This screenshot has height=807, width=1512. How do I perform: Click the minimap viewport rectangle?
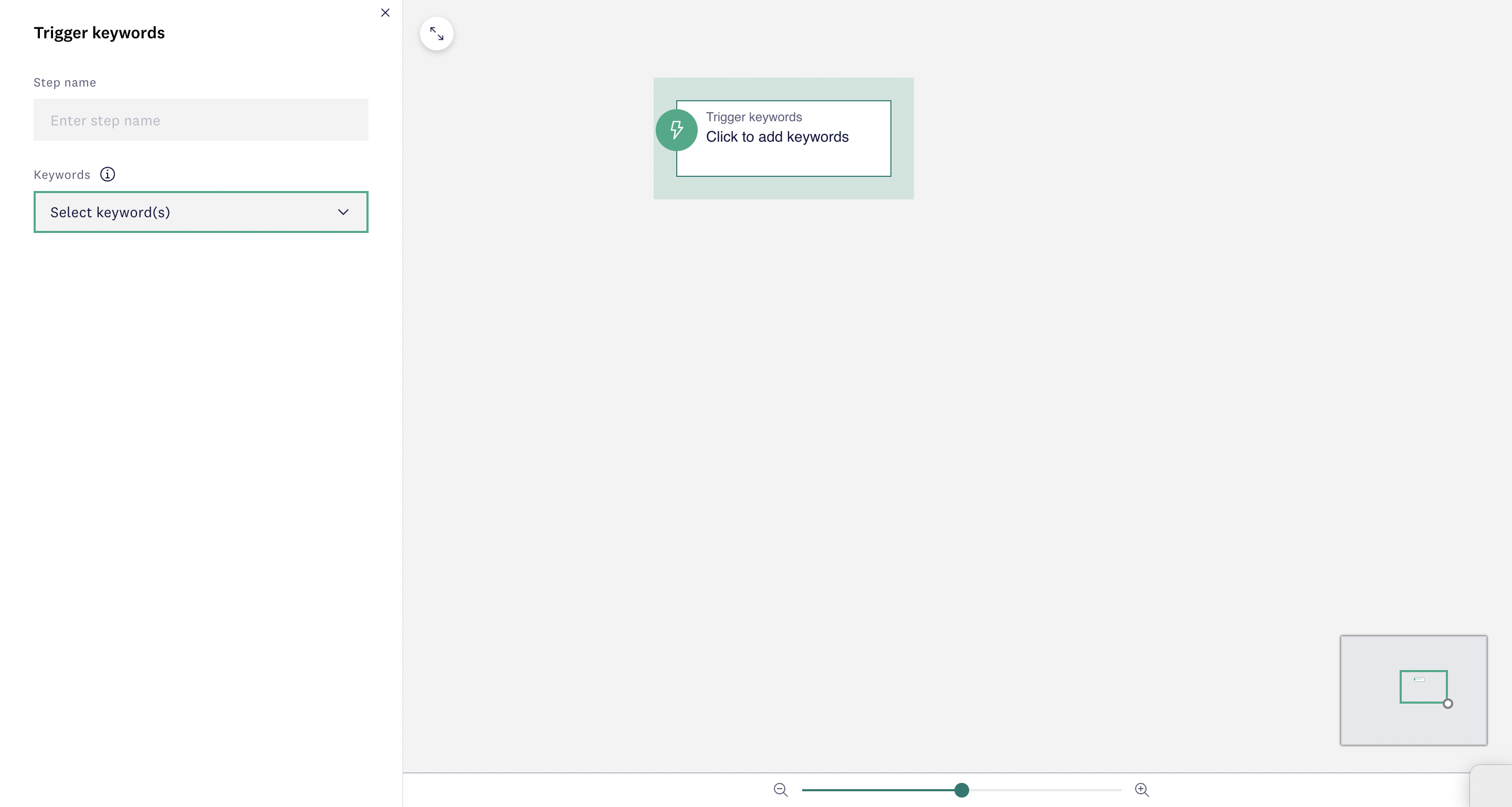[1423, 687]
